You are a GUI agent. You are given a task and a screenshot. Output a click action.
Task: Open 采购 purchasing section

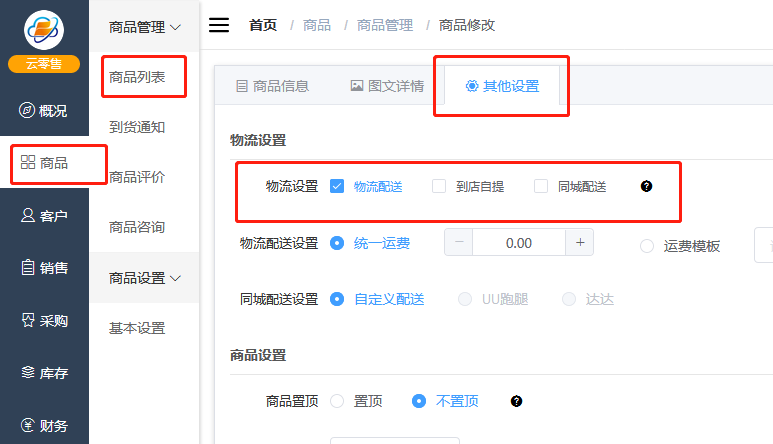44,321
